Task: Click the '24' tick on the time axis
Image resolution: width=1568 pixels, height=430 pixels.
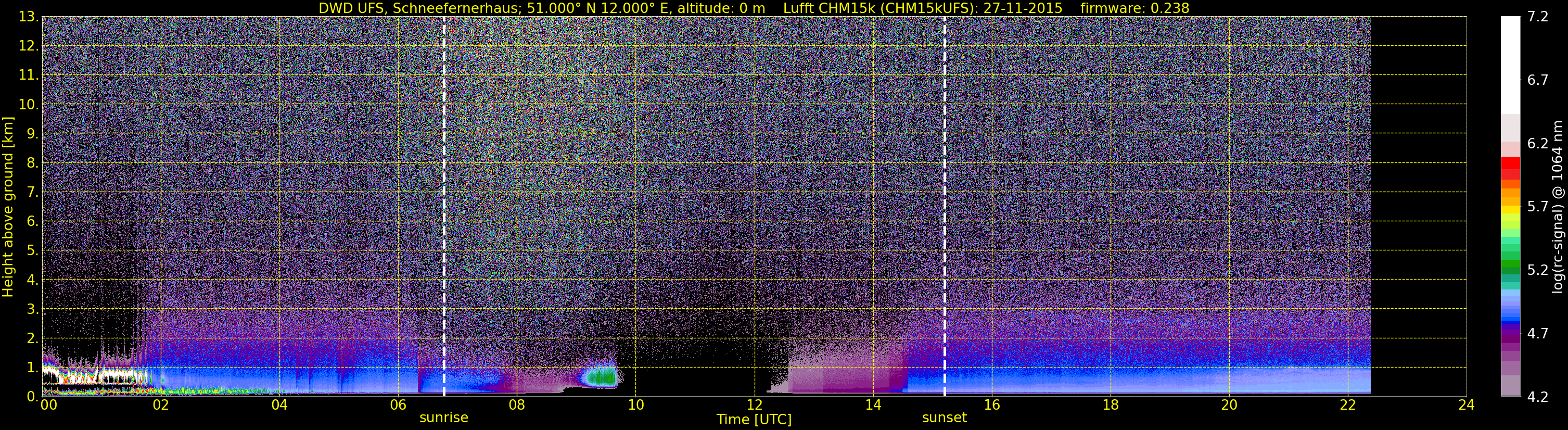Action: tap(1467, 405)
